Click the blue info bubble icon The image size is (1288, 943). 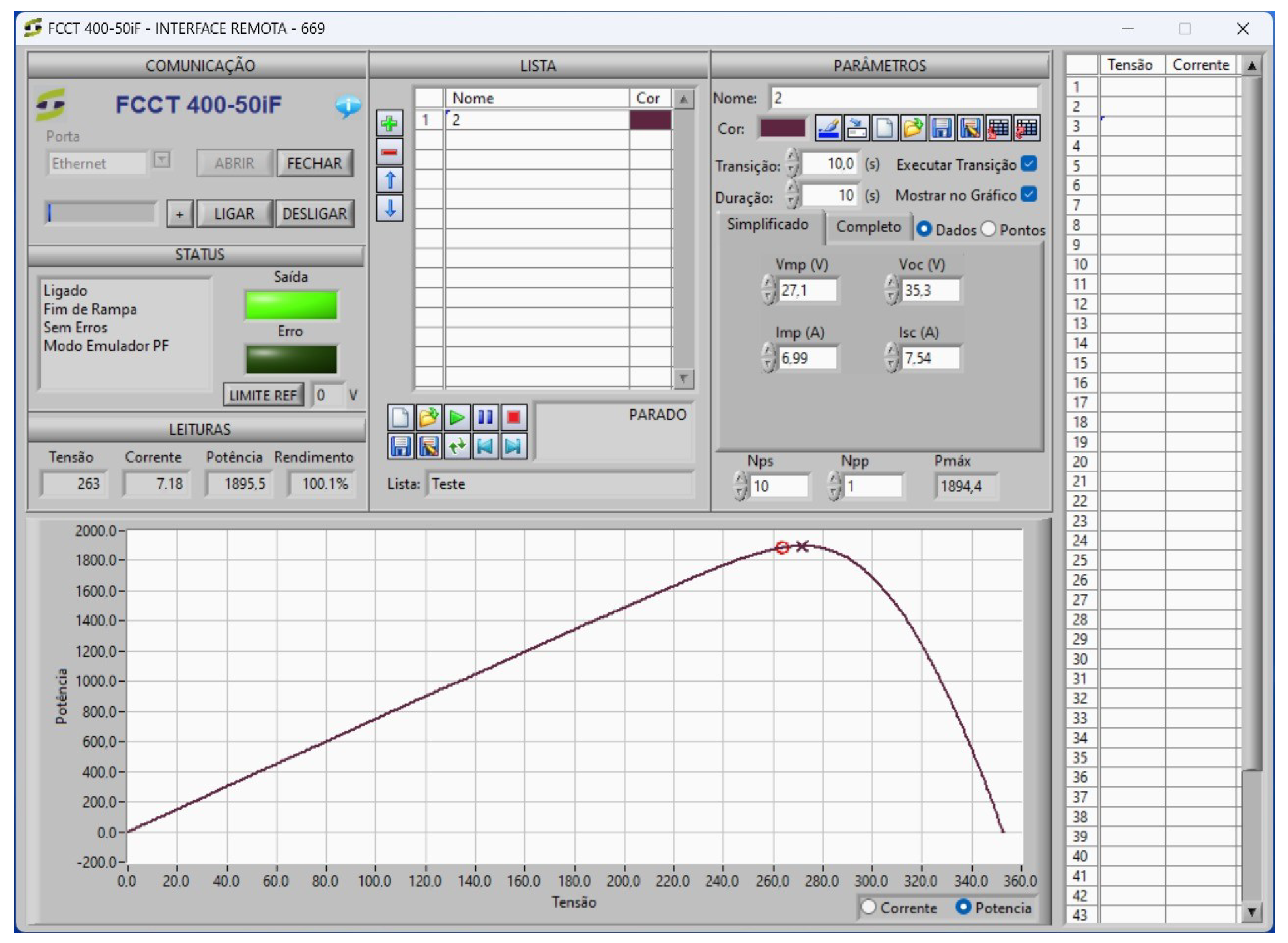(x=348, y=105)
